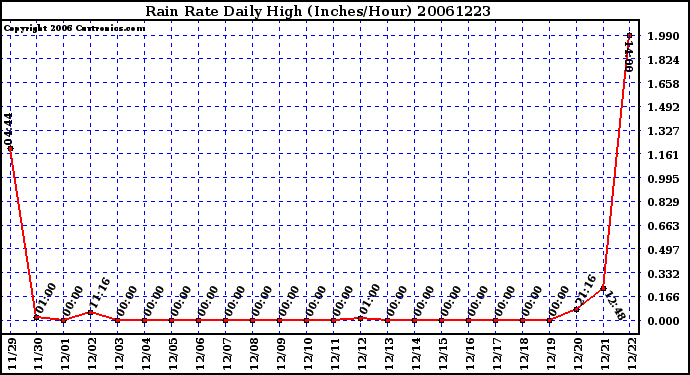Image resolution: width=690 pixels, height=375 pixels.
Task: Click the 12/11 x-axis date label
Action: pos(336,354)
